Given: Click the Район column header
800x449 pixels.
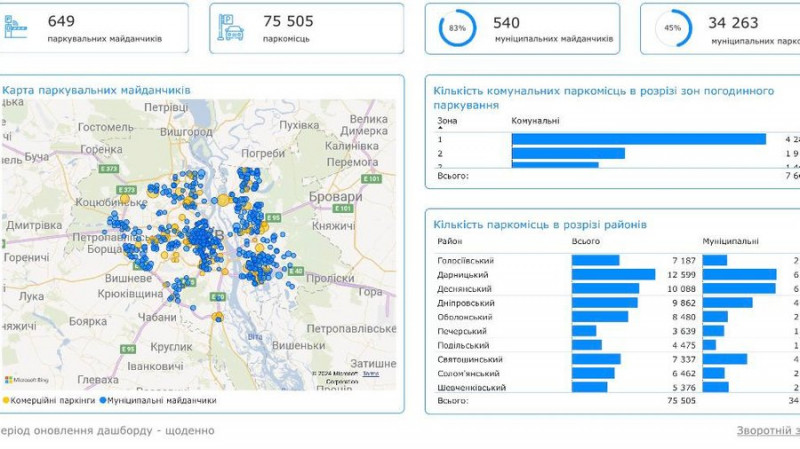Looking at the screenshot, I should coord(449,241).
